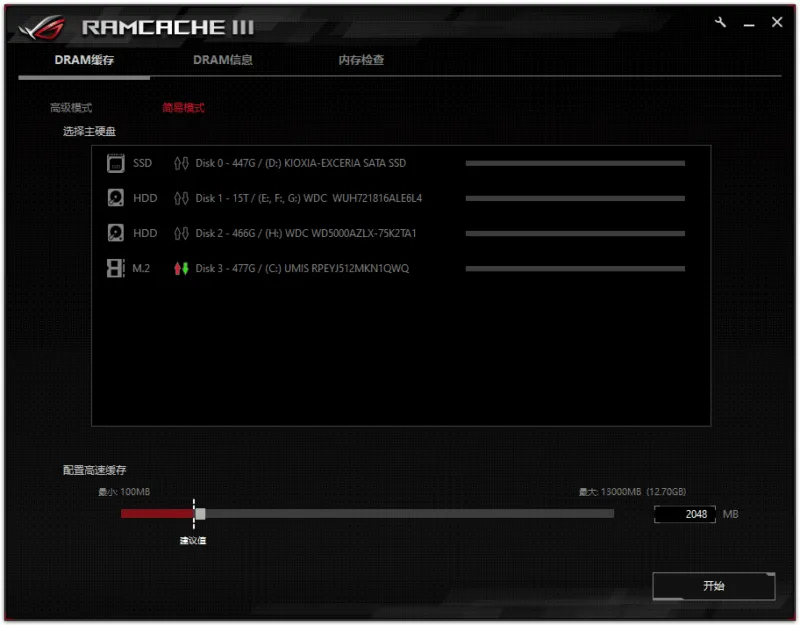Open the 内存检查 tab
Viewport: 800px width, 625px height.
(x=361, y=60)
